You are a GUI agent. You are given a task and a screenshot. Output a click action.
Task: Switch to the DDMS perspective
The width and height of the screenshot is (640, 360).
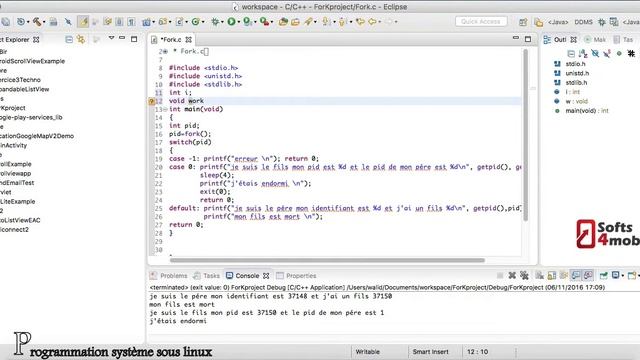coord(583,22)
